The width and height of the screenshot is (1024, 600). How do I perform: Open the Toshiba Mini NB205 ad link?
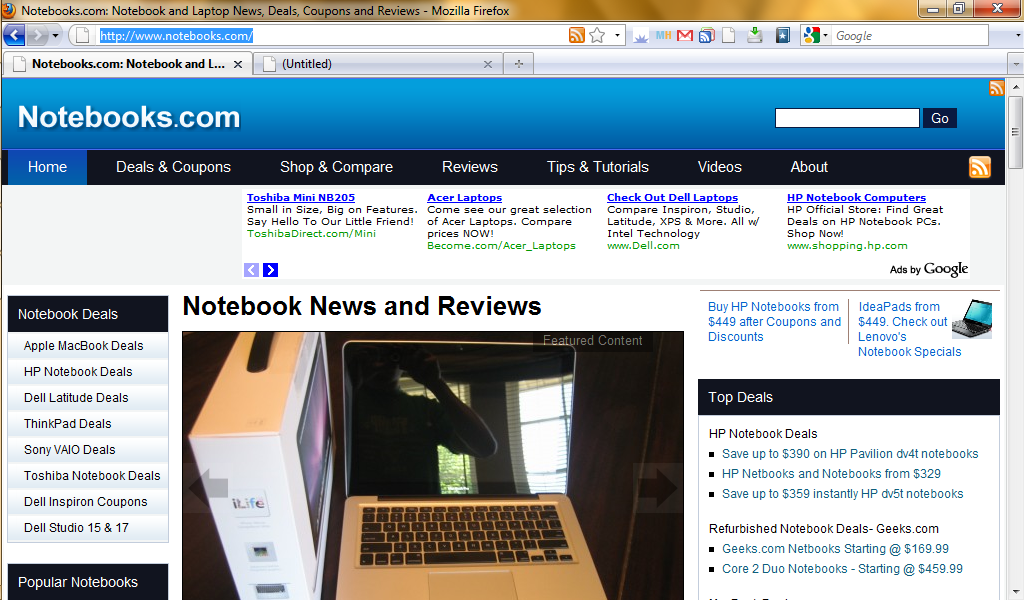pos(301,197)
